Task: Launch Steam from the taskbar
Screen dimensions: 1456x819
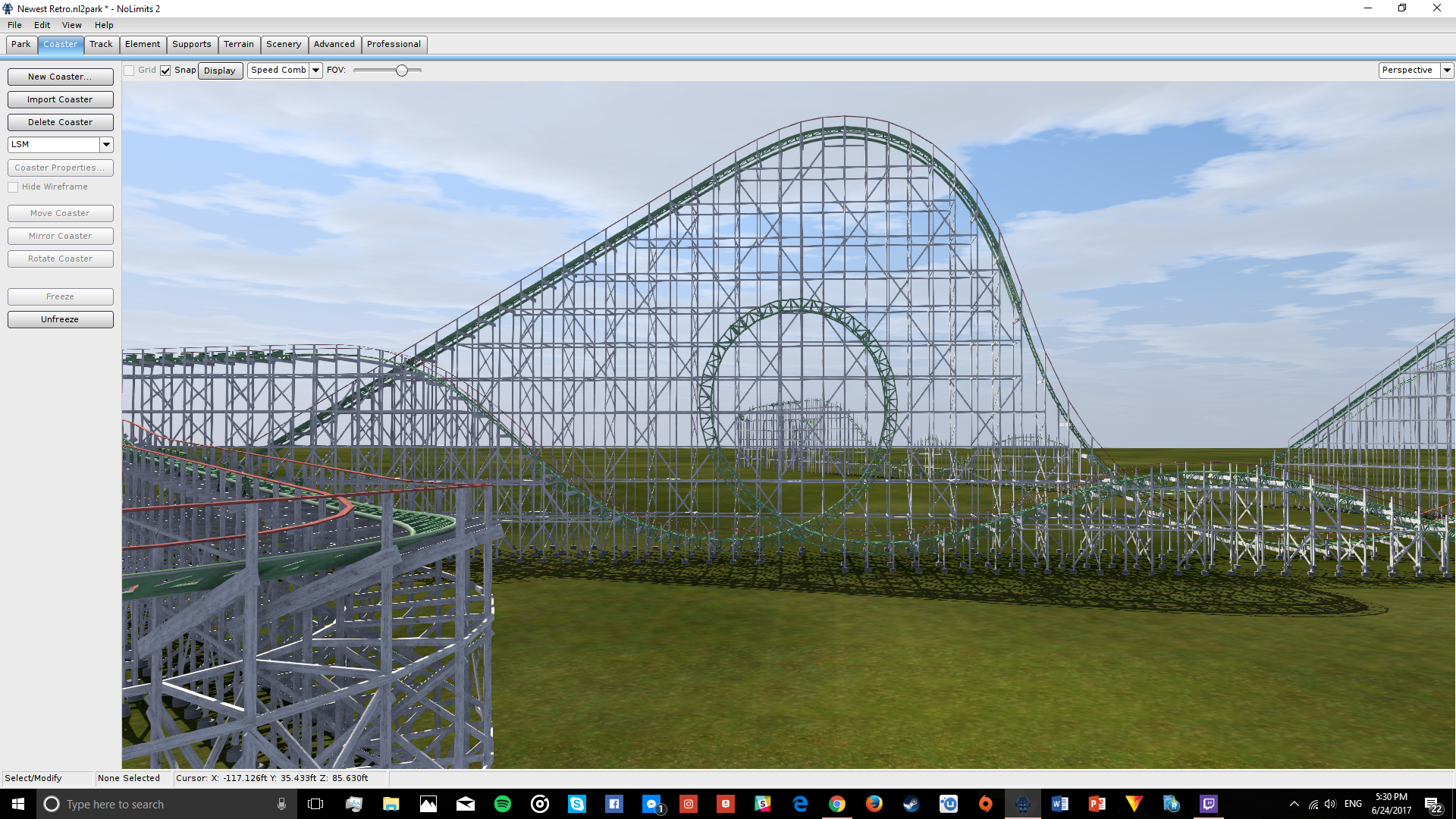Action: click(911, 804)
